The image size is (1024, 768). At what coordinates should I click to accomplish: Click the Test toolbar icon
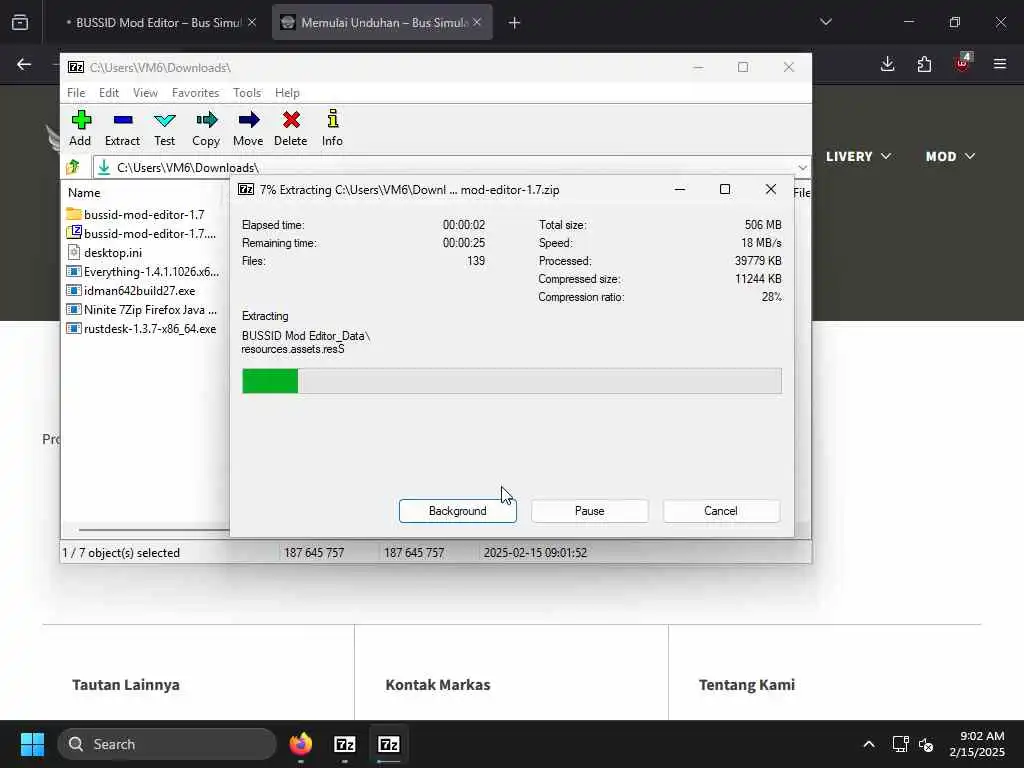click(165, 128)
